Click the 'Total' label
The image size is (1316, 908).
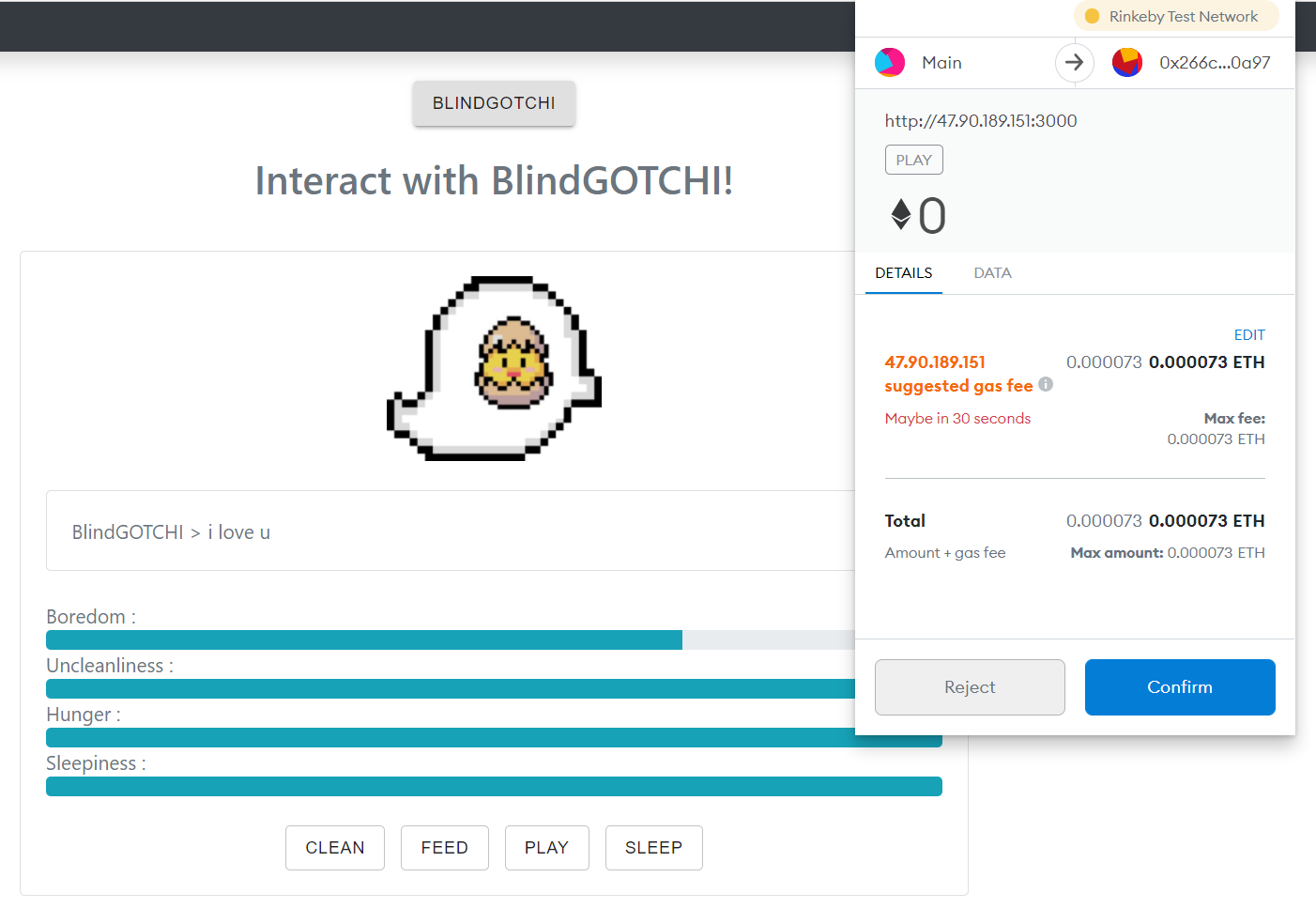click(x=905, y=521)
